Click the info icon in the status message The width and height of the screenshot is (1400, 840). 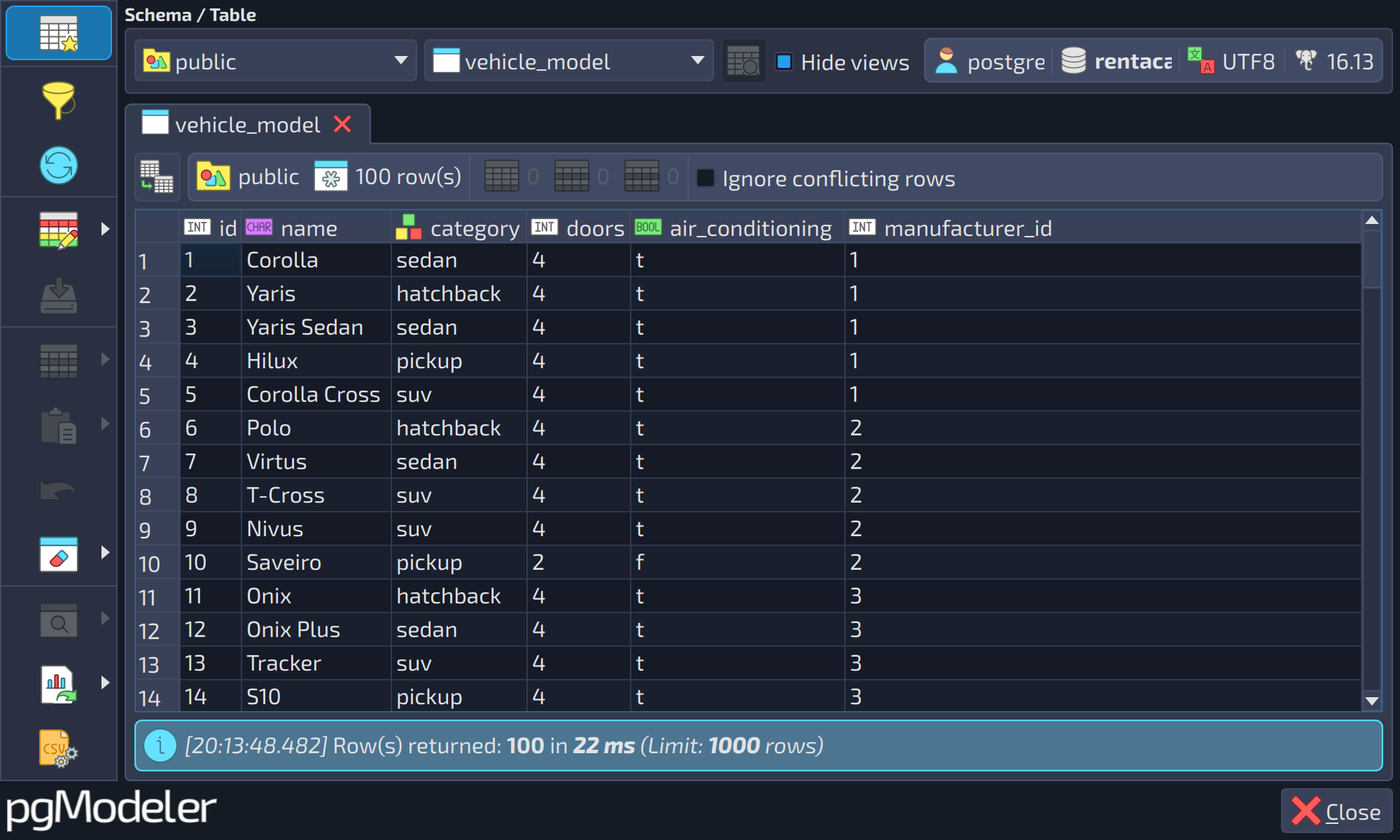160,745
